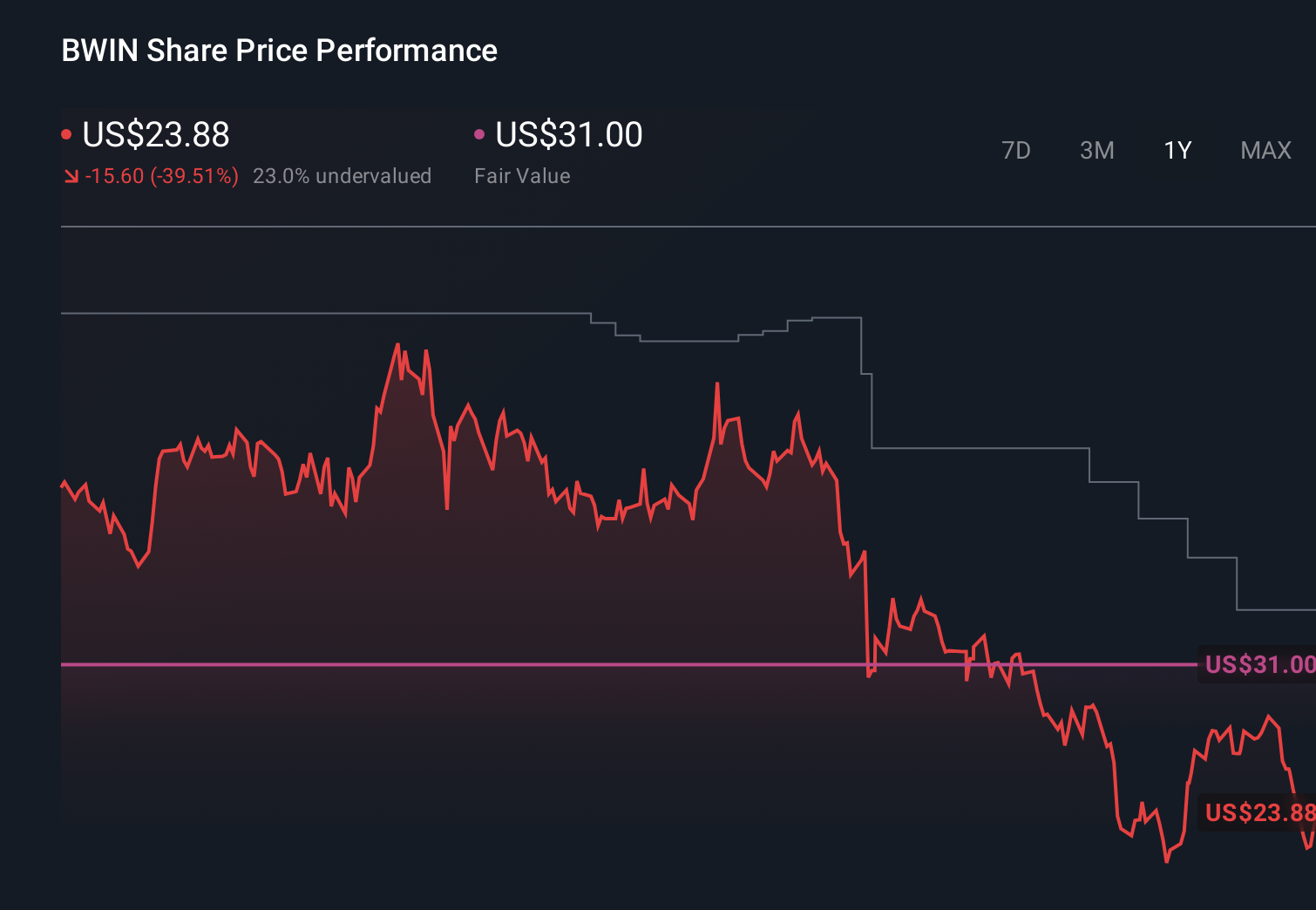Click the magenta Fair Value indicator dot
Image resolution: width=1316 pixels, height=910 pixels.
click(478, 133)
